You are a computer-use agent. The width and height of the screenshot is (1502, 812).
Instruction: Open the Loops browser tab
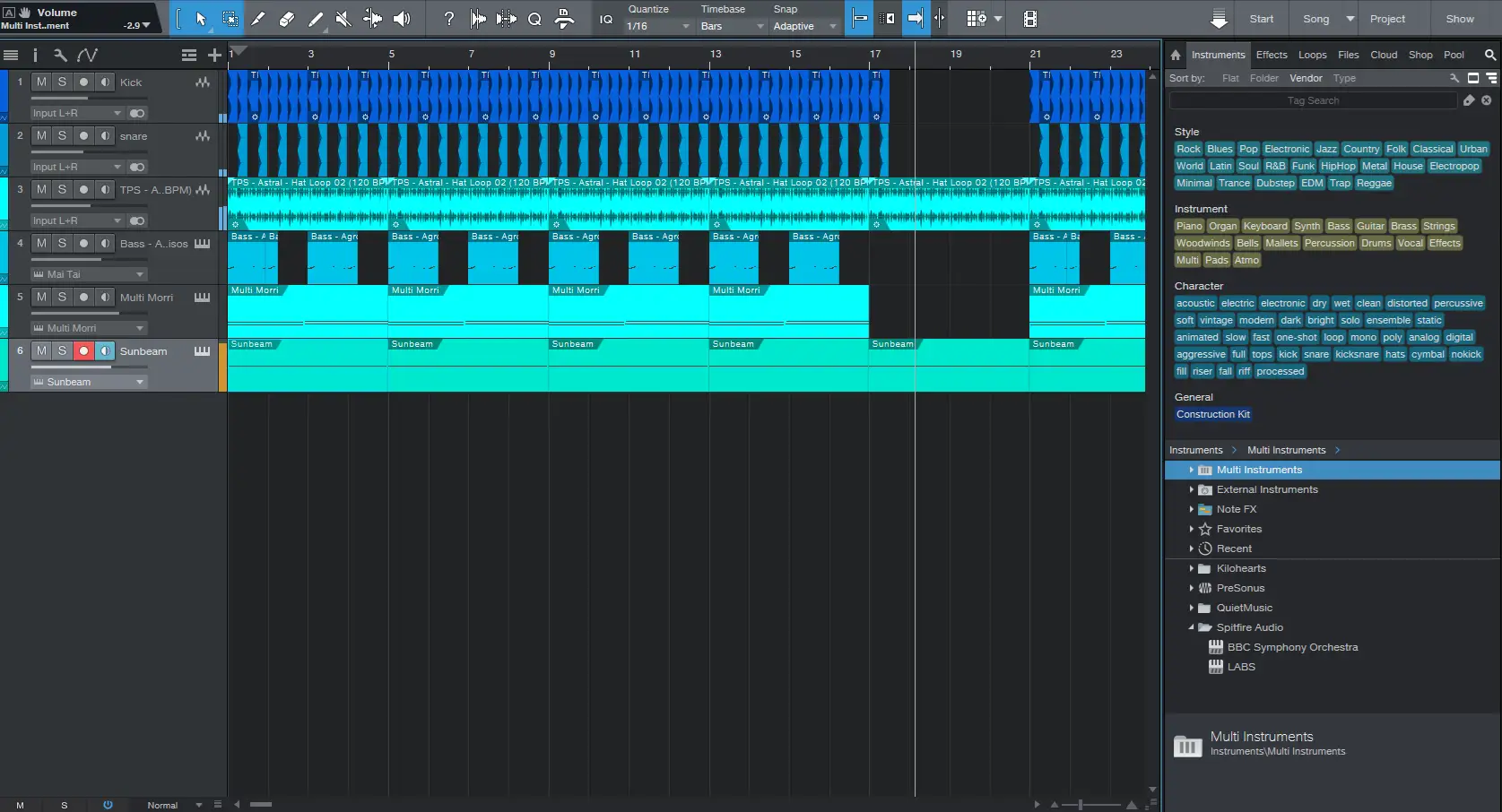click(x=1312, y=55)
